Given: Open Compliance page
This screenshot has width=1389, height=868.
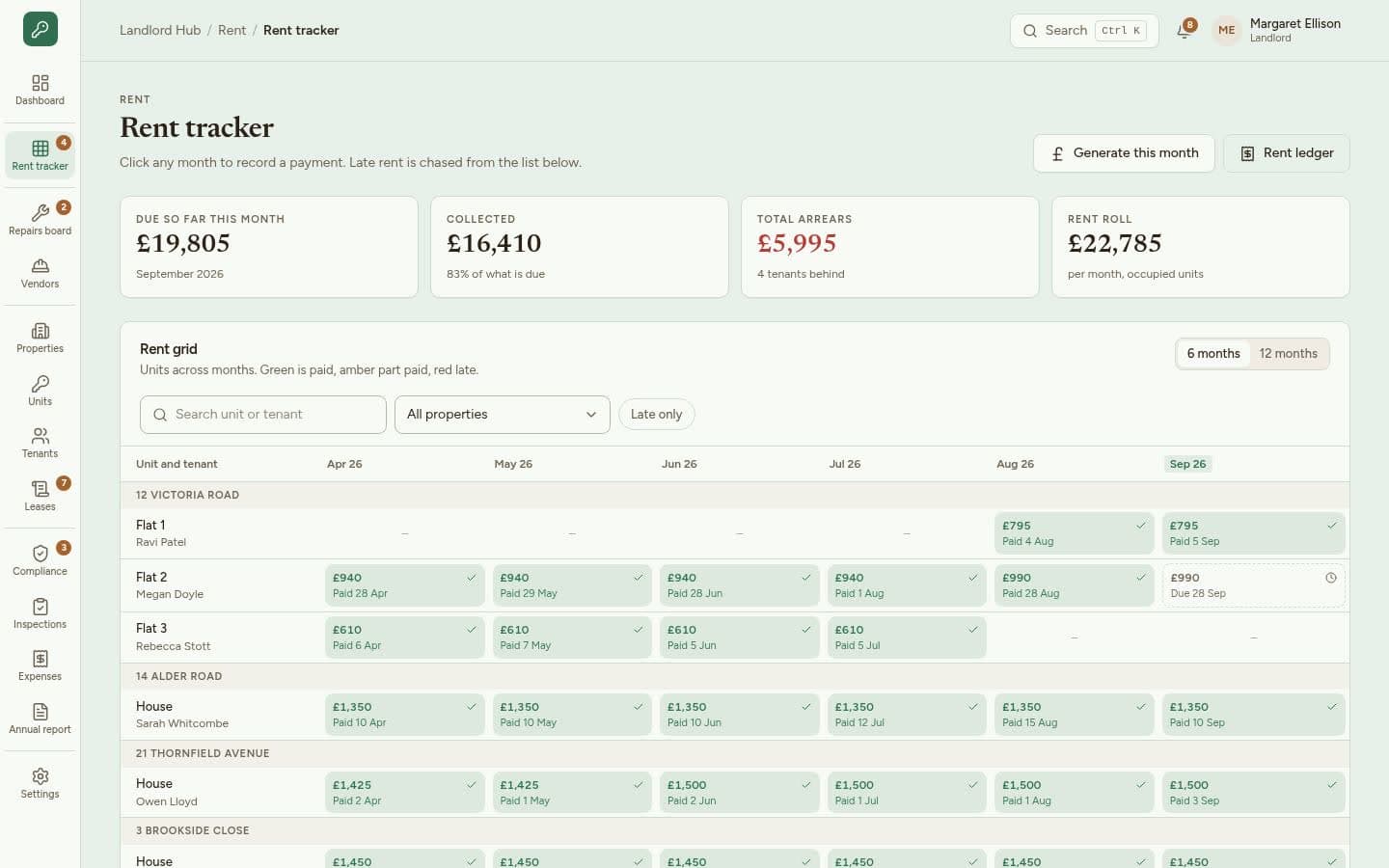Looking at the screenshot, I should pyautogui.click(x=41, y=560).
